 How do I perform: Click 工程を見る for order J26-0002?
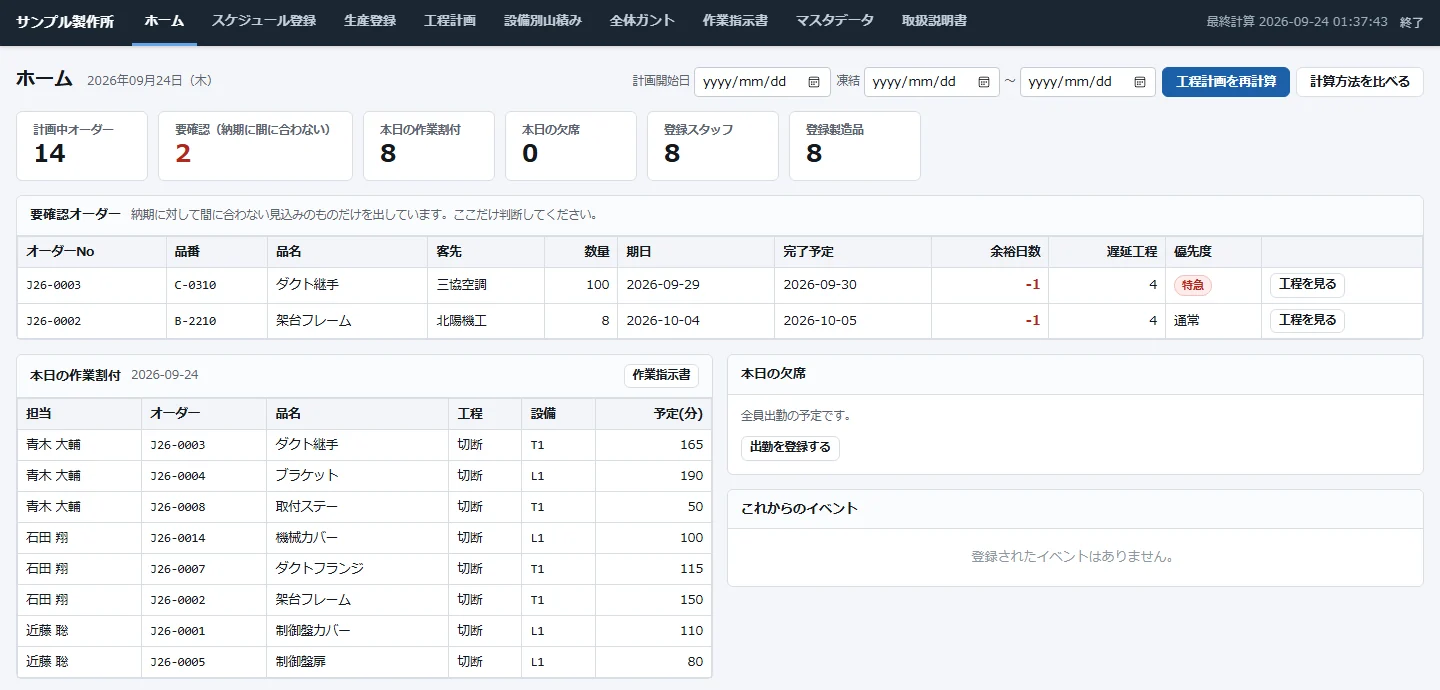1307,321
